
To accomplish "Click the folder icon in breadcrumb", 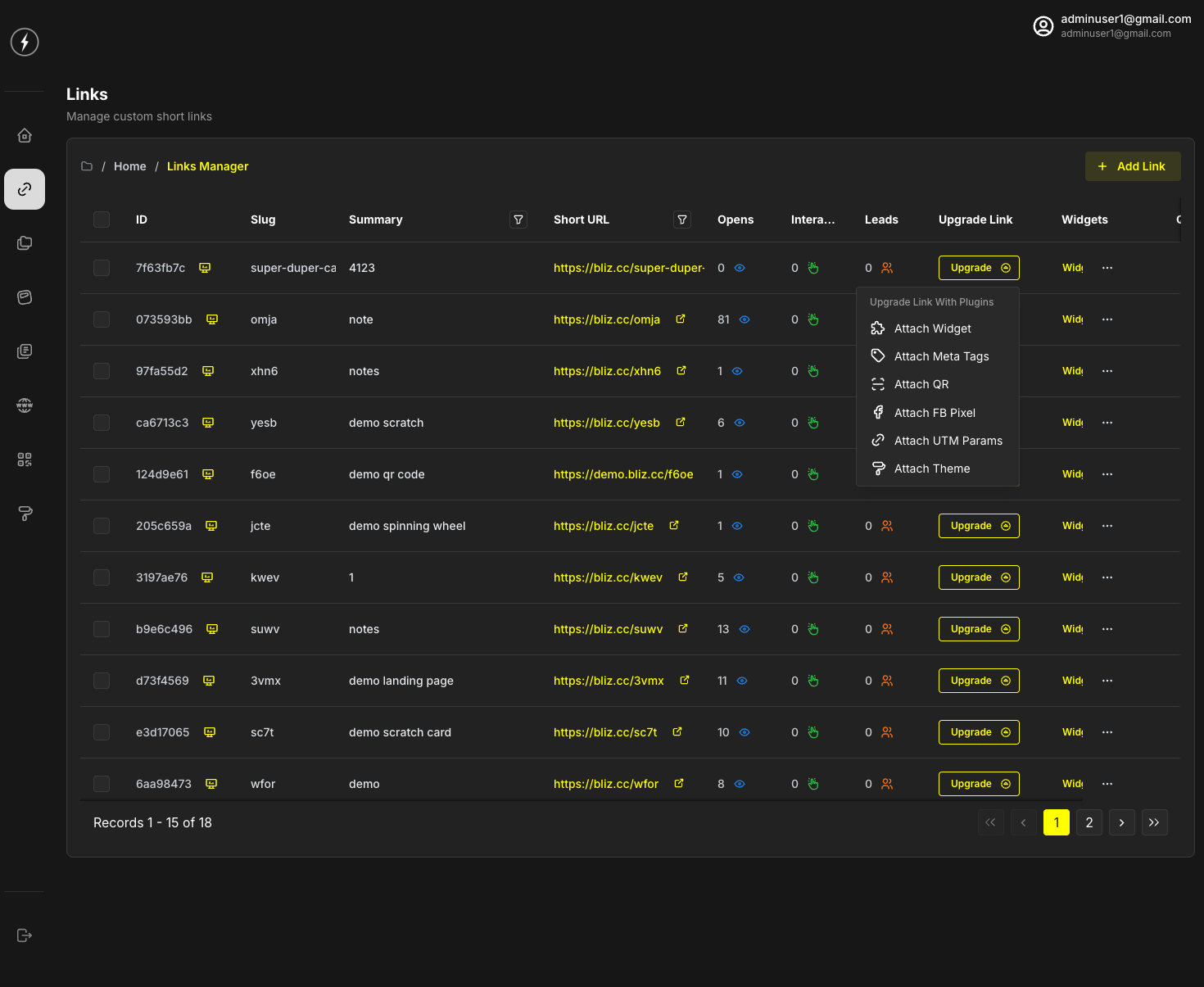I will tap(87, 166).
